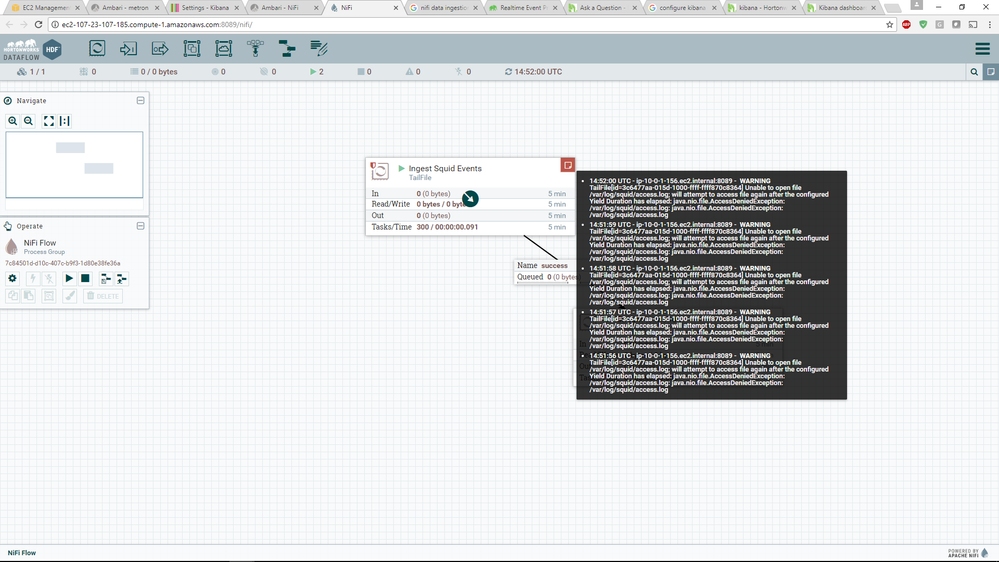Screen dimensions: 999x562
Task: Collapse the Navigate panel
Action: tap(140, 101)
